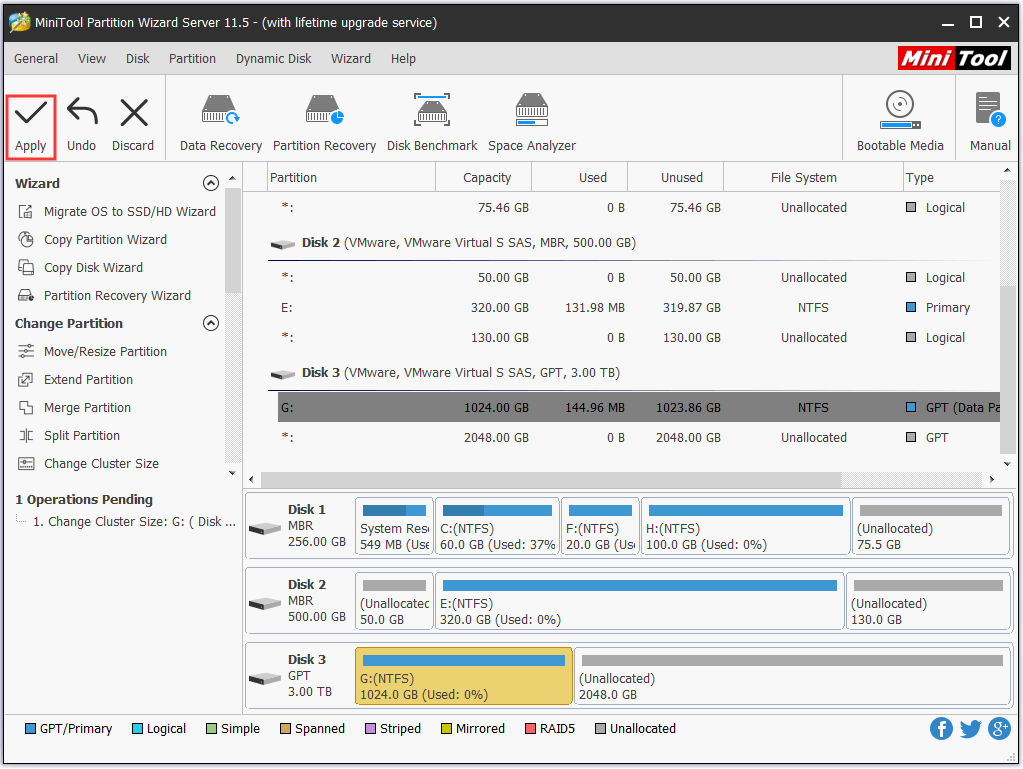The image size is (1023, 769).
Task: Open the Wizard menu
Action: [351, 59]
